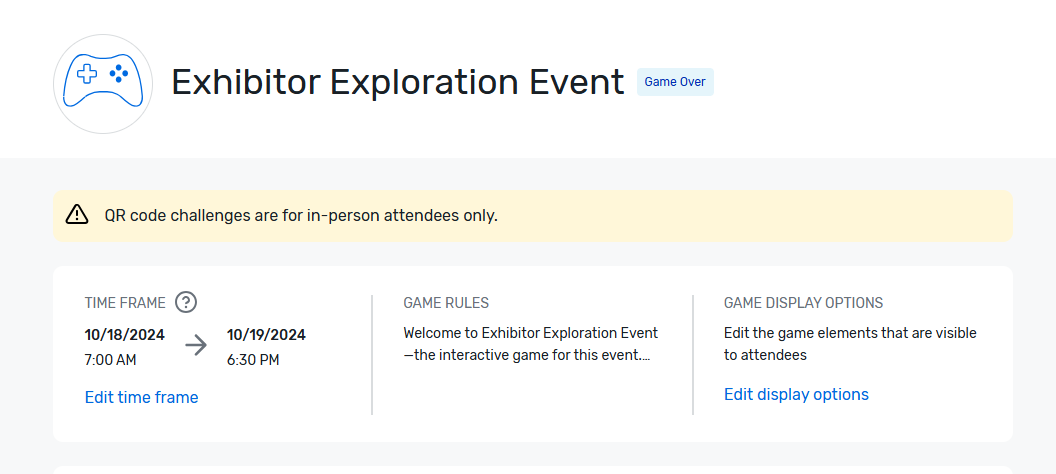Click the 7:00 AM start time
This screenshot has width=1056, height=474.
tap(110, 360)
